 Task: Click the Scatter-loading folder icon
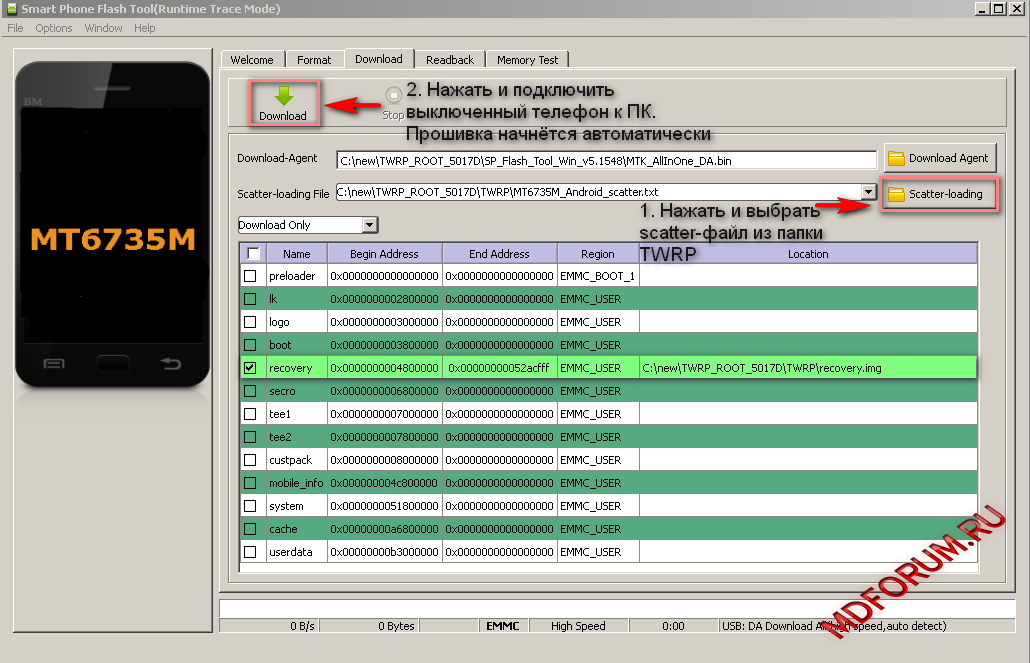pyautogui.click(x=896, y=194)
